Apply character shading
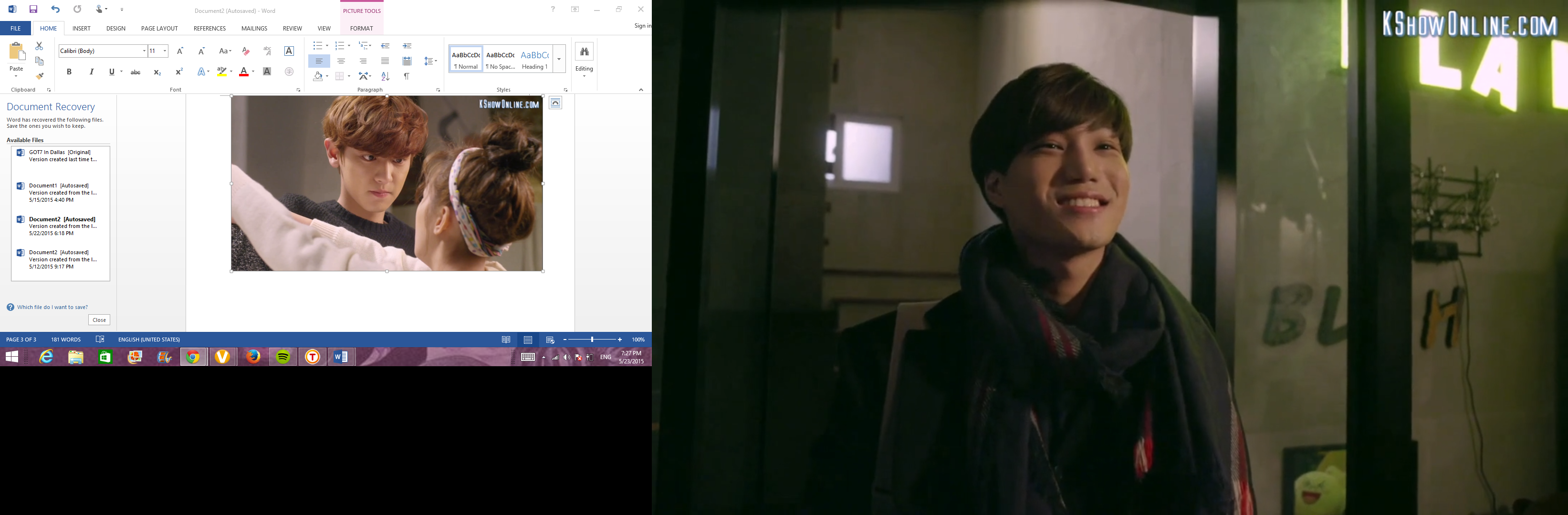This screenshot has height=515, width=1568. click(x=267, y=72)
